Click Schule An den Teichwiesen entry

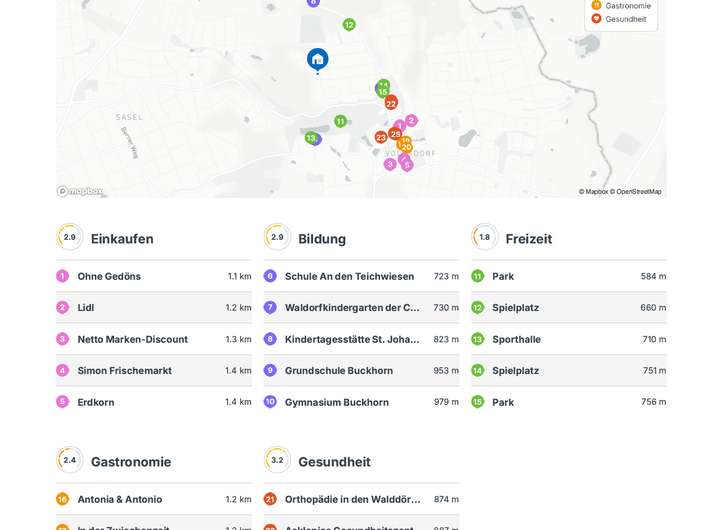click(x=349, y=276)
